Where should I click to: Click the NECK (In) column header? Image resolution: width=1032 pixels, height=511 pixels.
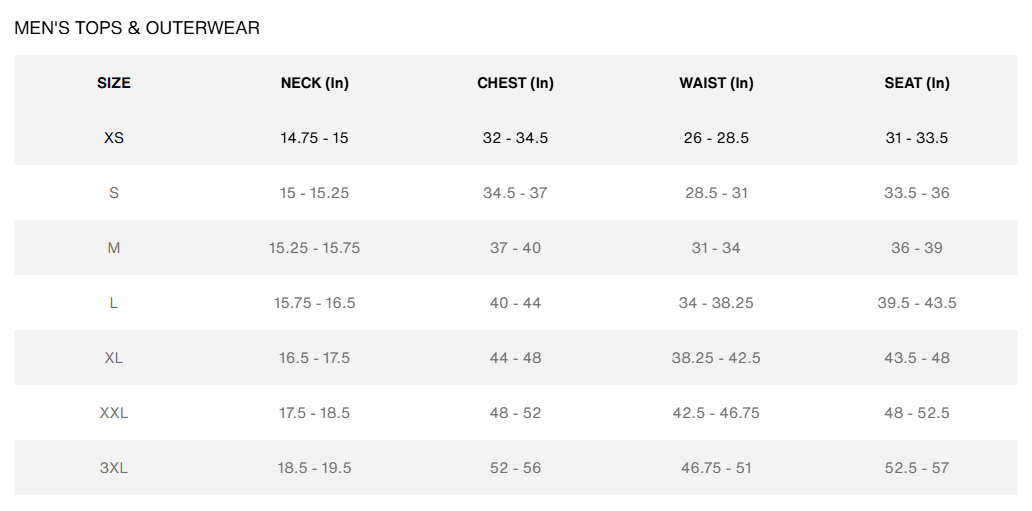[314, 83]
